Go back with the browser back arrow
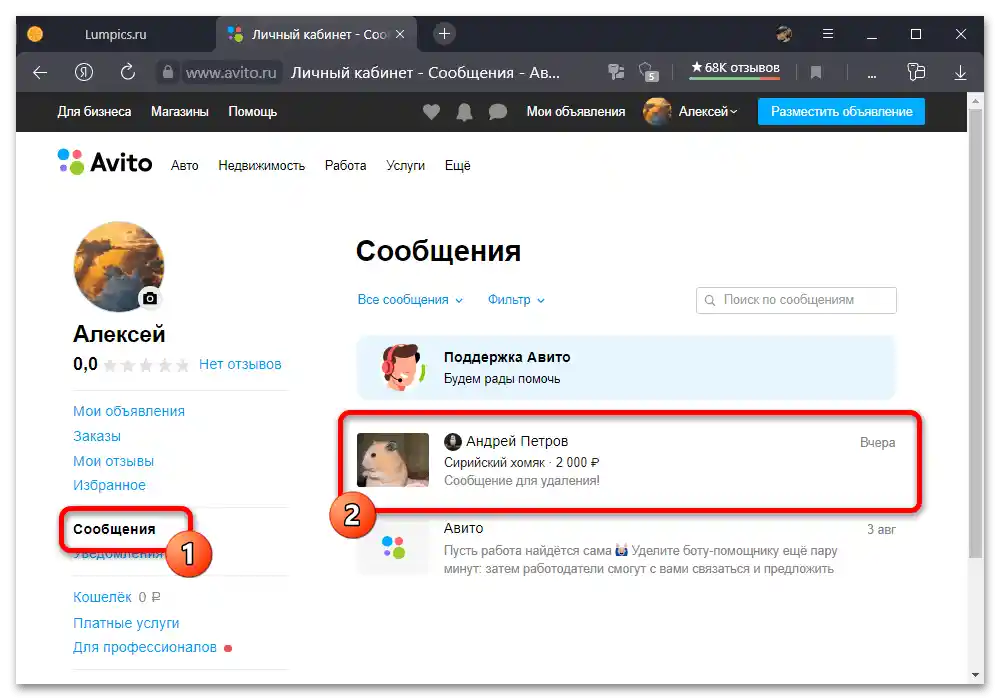This screenshot has width=1000, height=700. point(40,73)
